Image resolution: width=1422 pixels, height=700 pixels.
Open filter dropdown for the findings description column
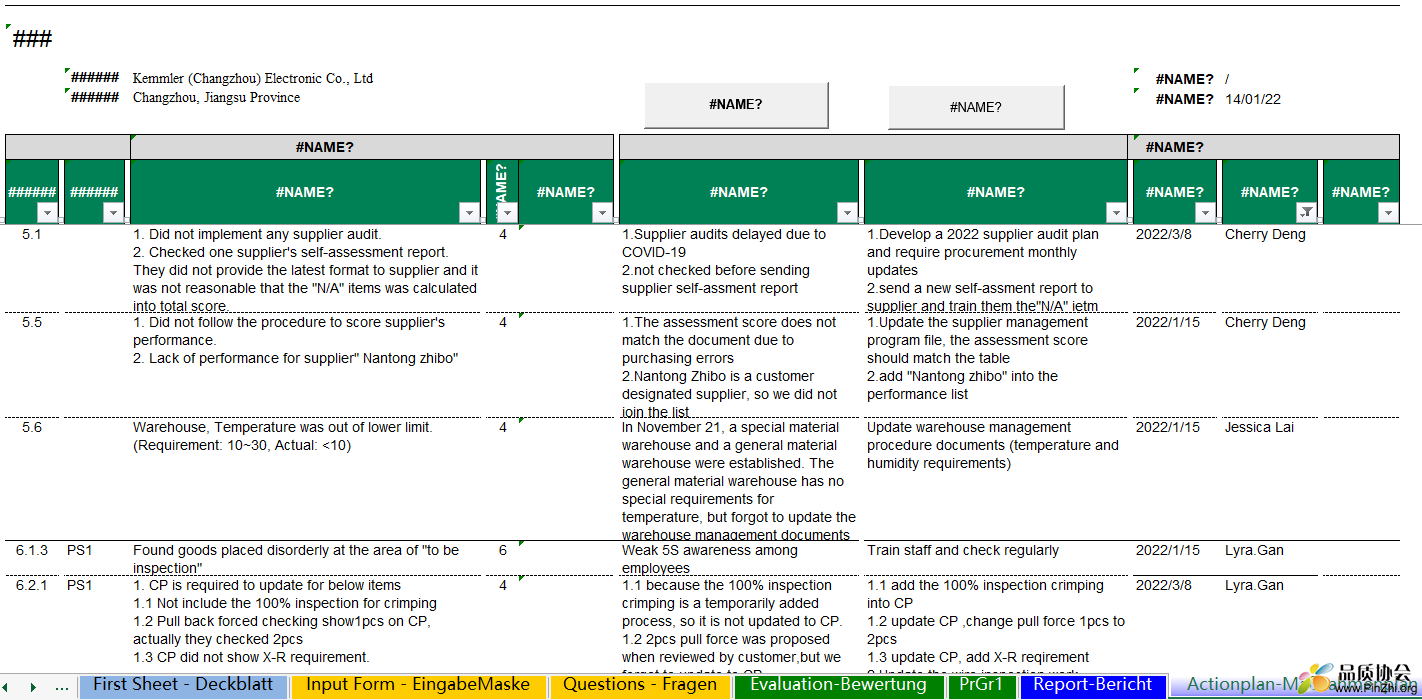pos(469,212)
